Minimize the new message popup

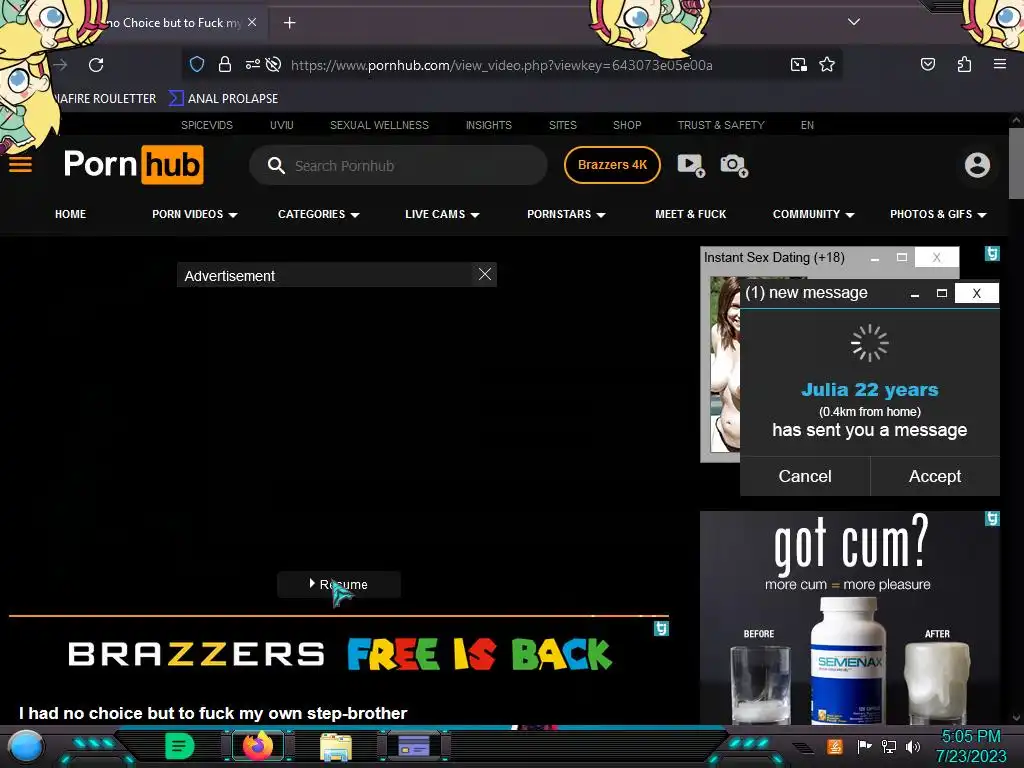[x=915, y=294]
